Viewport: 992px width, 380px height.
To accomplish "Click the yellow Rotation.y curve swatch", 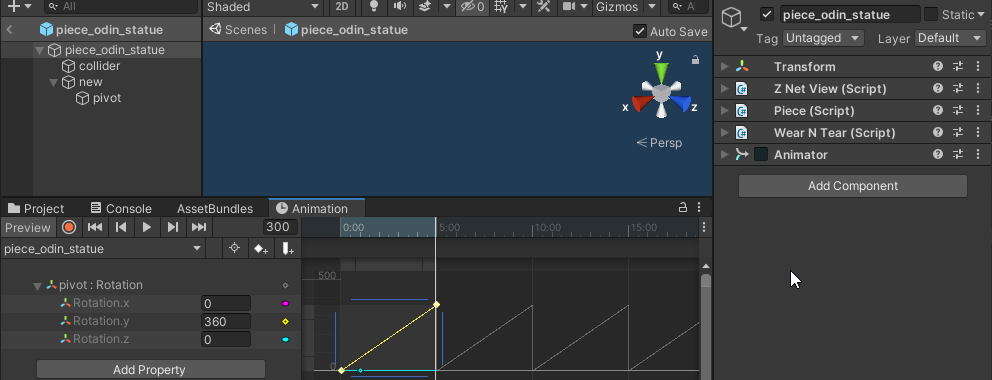I will pos(285,321).
